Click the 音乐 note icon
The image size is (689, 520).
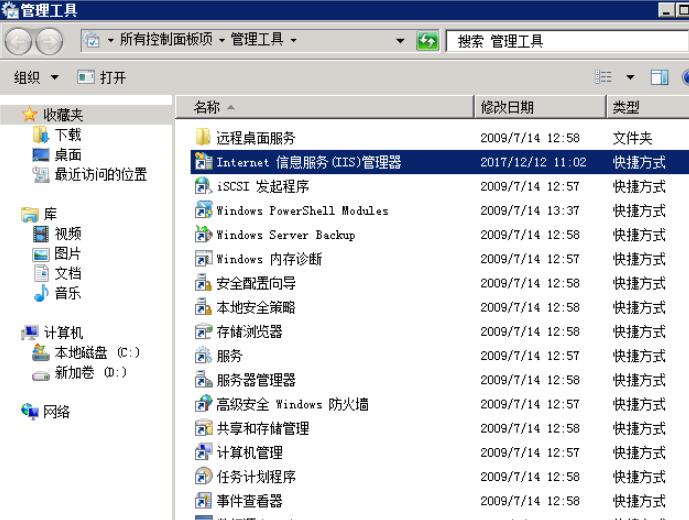(41, 293)
